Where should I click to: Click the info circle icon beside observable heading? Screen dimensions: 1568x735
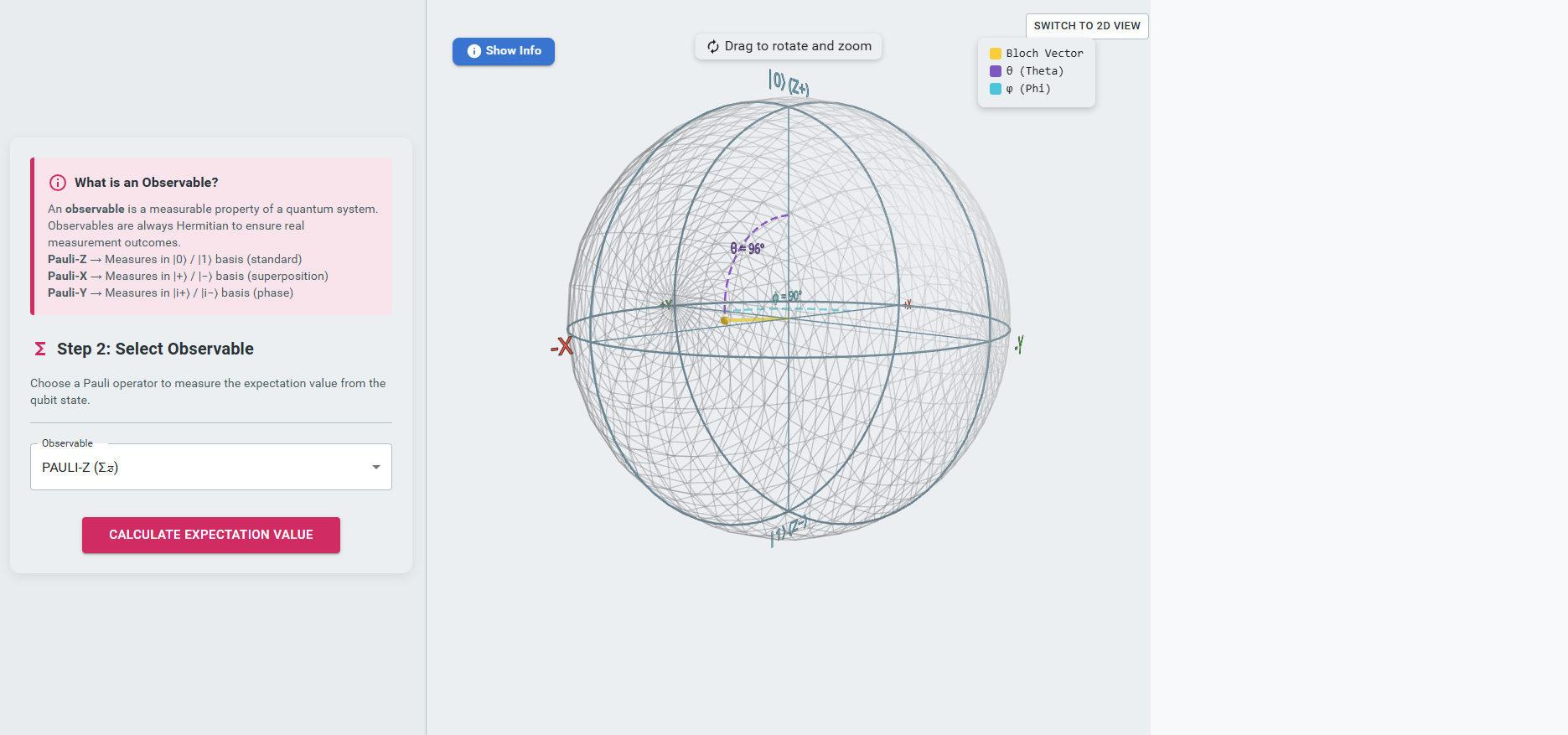tap(58, 183)
